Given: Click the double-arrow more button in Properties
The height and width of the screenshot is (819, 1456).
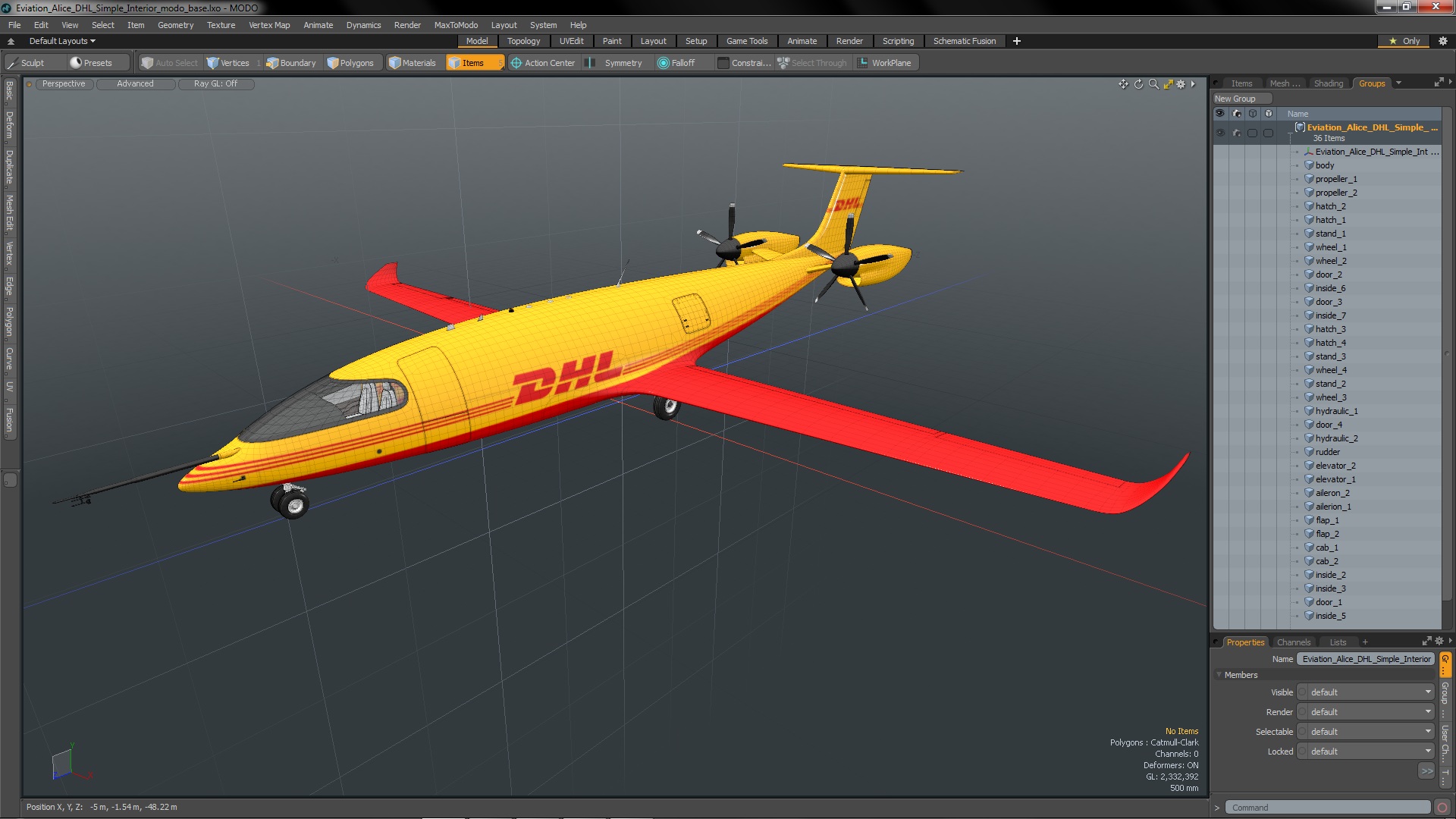Looking at the screenshot, I should 1426,770.
